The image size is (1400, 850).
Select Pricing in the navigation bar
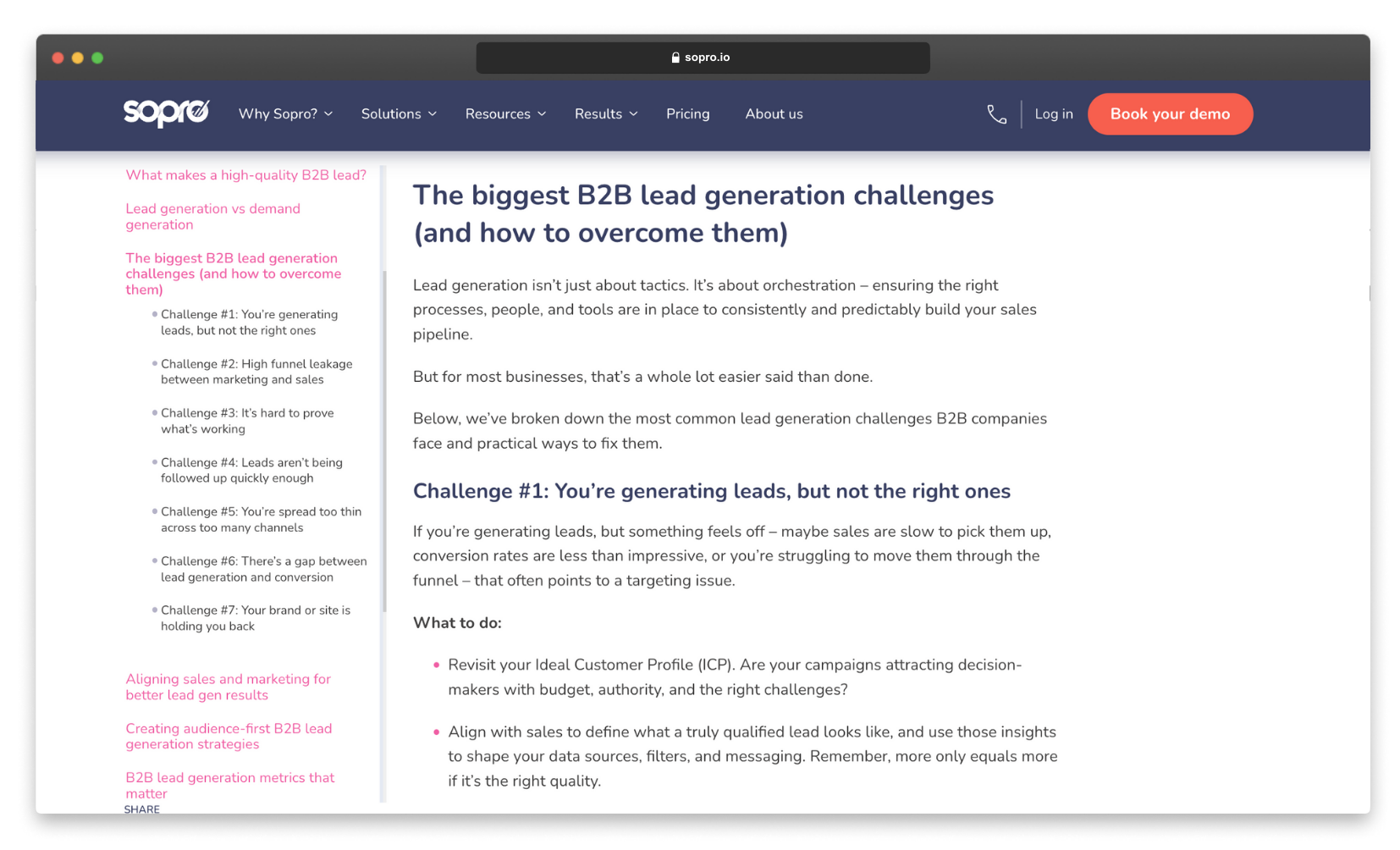click(x=687, y=113)
